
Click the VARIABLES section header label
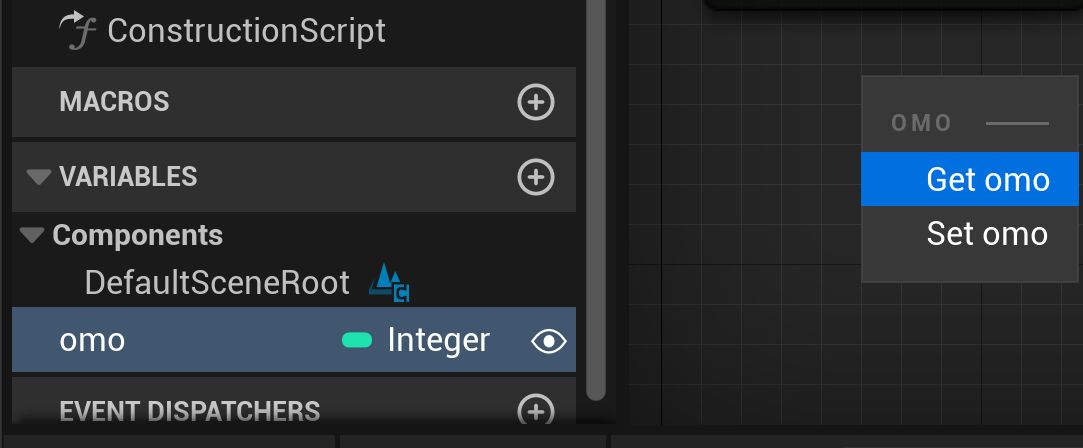coord(128,177)
